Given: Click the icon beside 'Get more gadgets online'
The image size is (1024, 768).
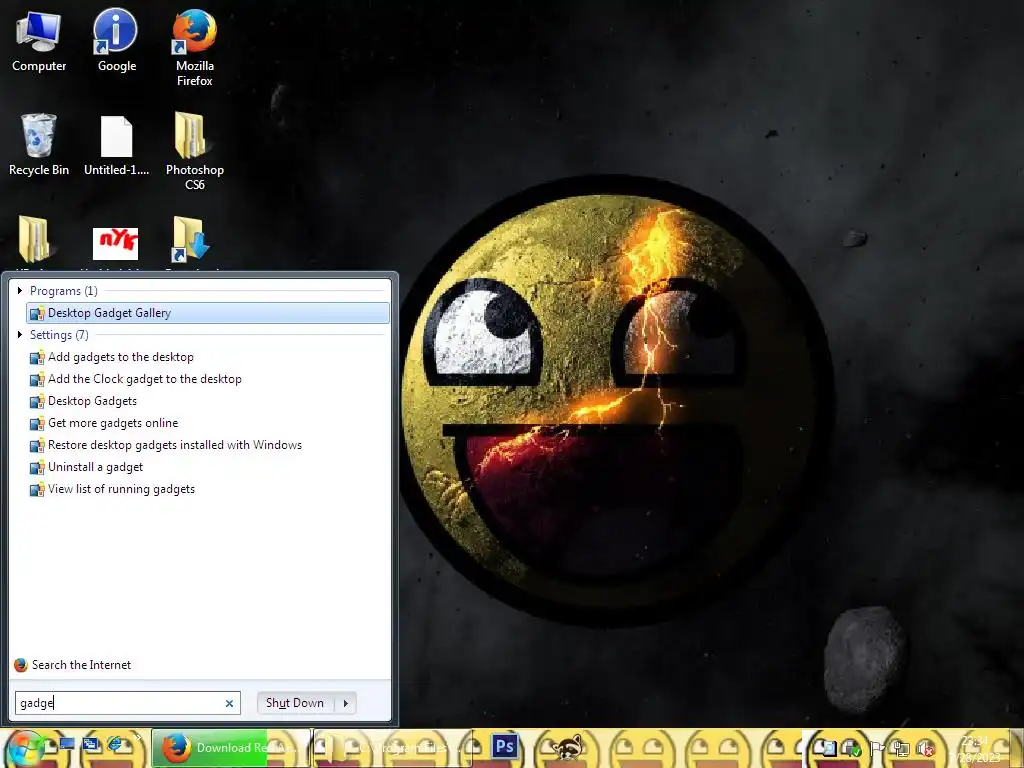Looking at the screenshot, I should pos(37,423).
